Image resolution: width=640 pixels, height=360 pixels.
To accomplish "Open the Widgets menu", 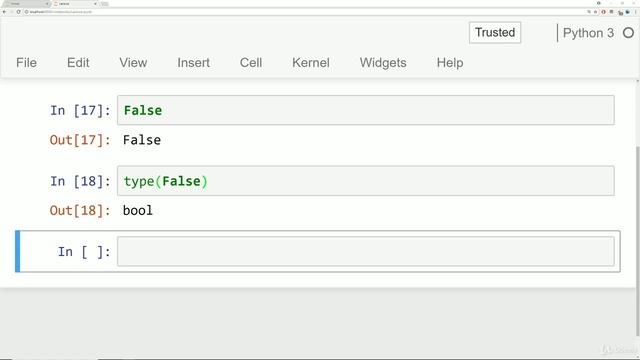I will pyautogui.click(x=383, y=63).
